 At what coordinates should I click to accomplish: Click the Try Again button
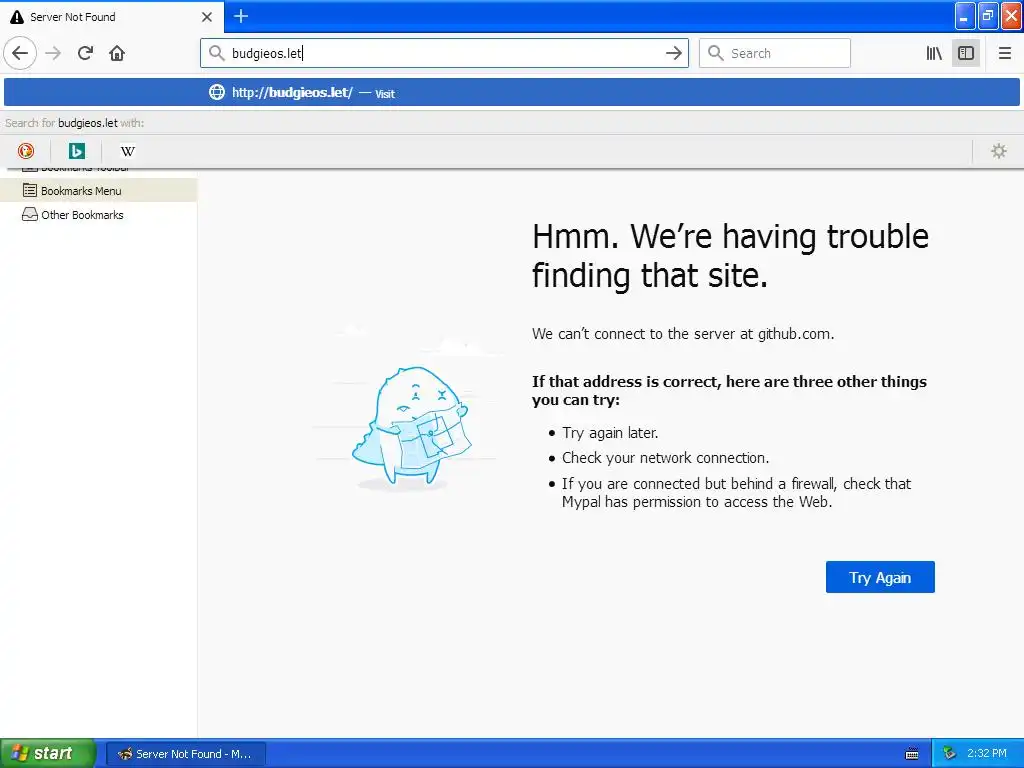click(x=880, y=577)
